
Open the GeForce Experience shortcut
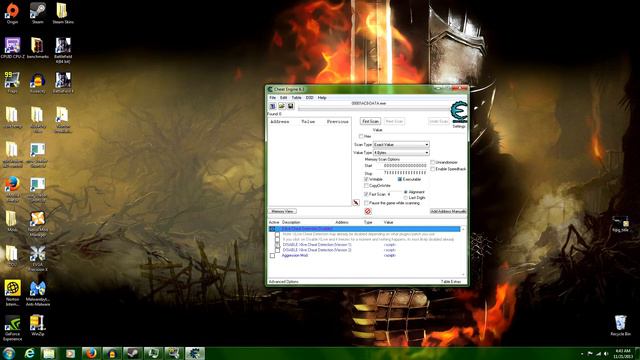point(12,328)
